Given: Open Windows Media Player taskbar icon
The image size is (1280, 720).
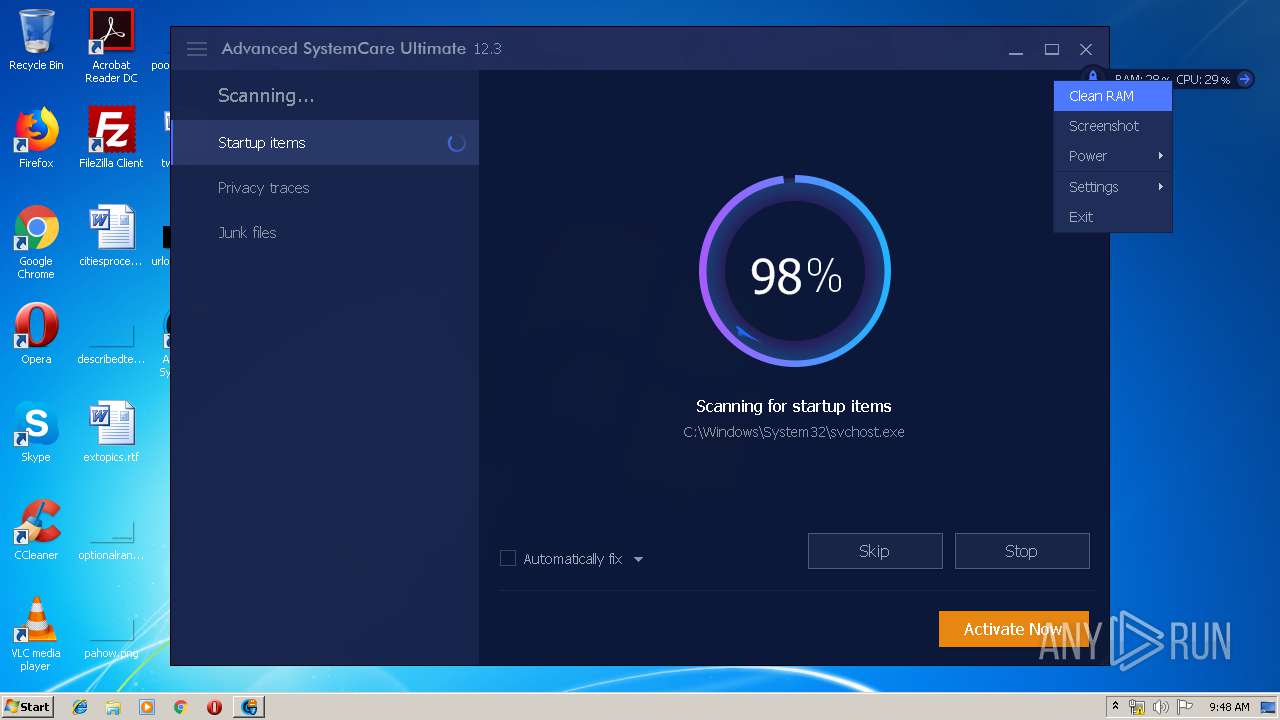Looking at the screenshot, I should click(x=147, y=707).
